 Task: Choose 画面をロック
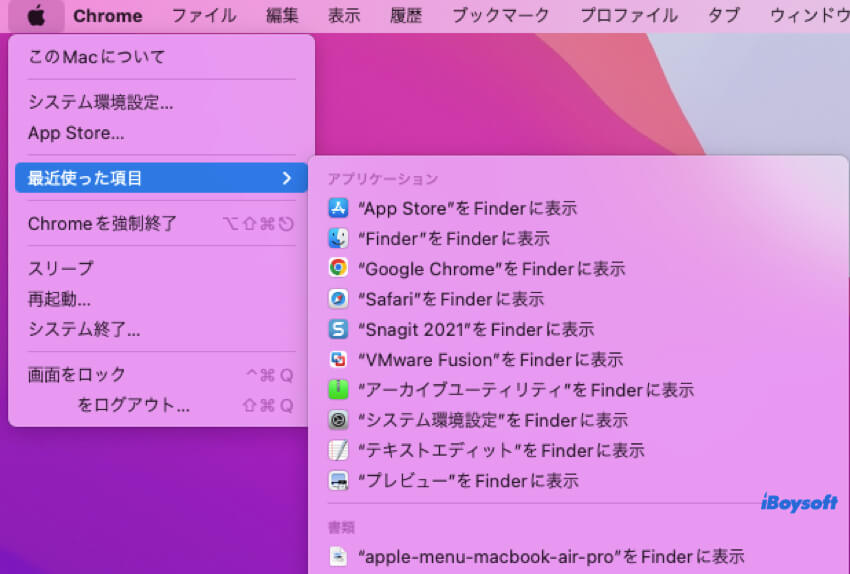(161, 375)
